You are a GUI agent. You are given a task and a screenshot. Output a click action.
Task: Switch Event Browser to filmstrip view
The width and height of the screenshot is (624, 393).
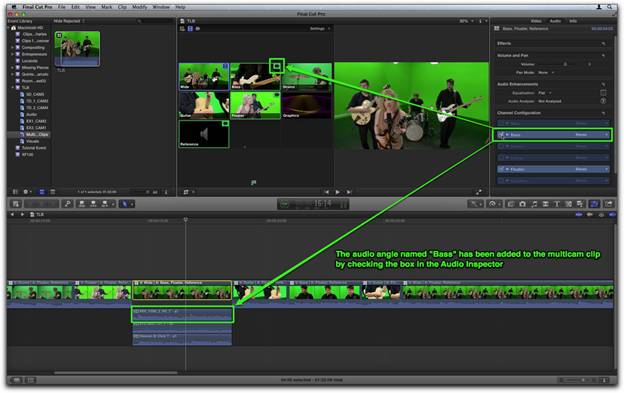click(x=41, y=192)
